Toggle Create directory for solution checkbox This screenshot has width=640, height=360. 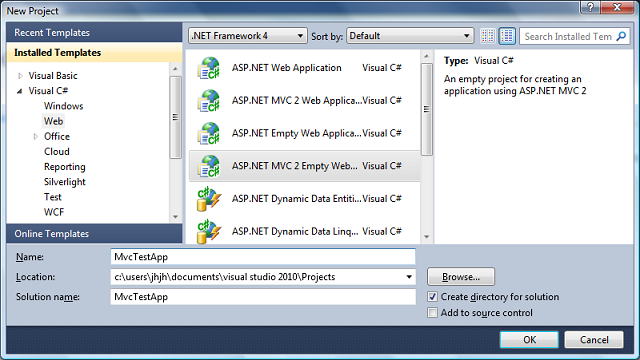[432, 297]
